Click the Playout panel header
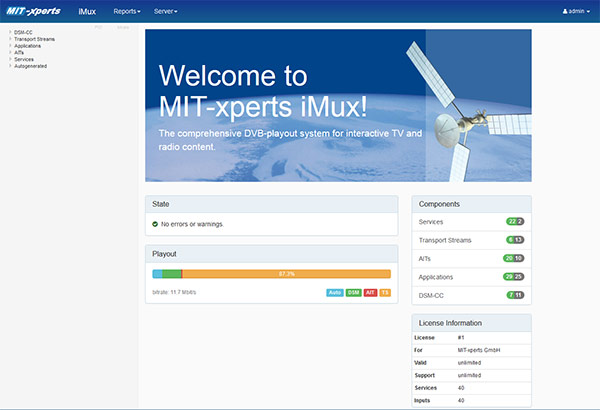 point(272,254)
